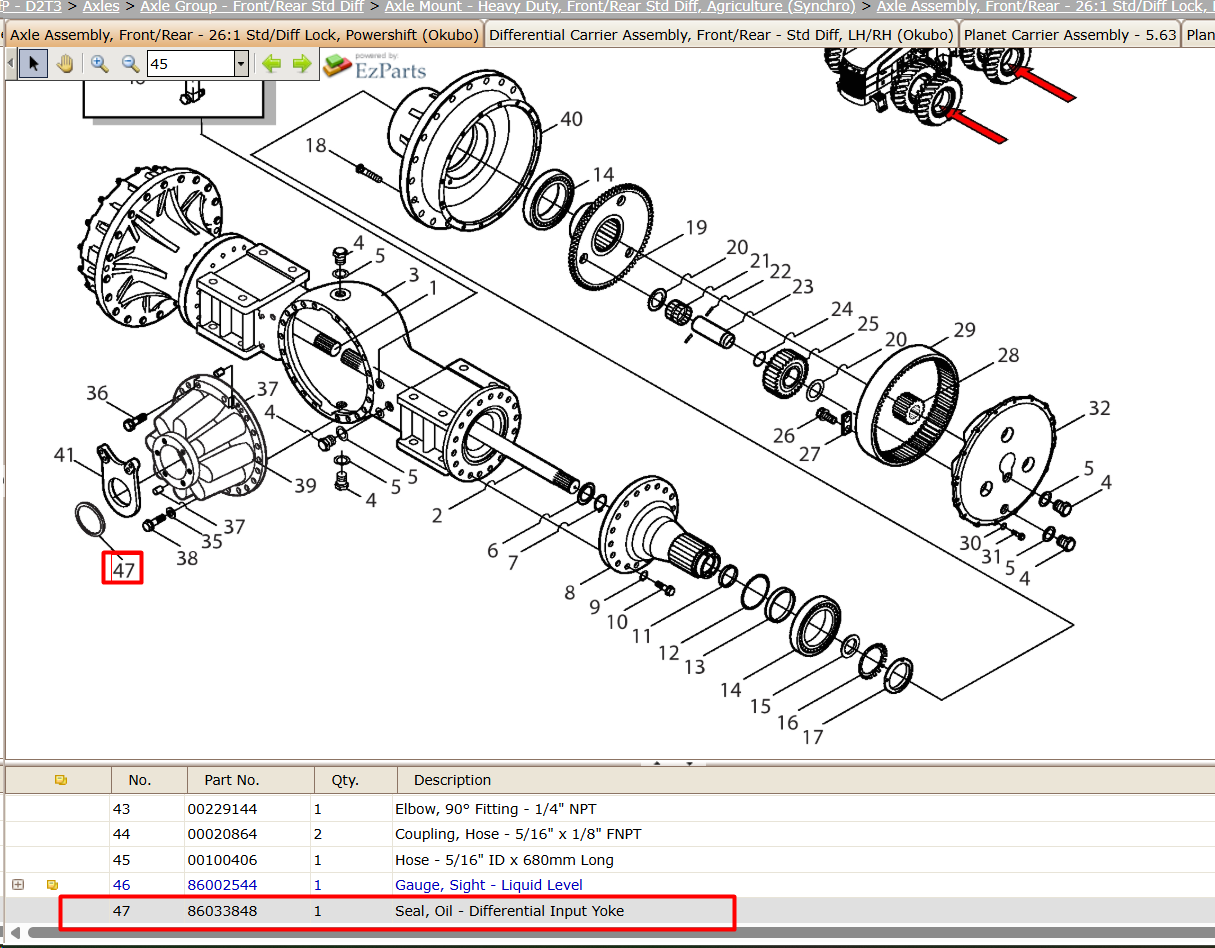Click the EzParts logo
1215x948 pixels.
pyautogui.click(x=375, y=66)
